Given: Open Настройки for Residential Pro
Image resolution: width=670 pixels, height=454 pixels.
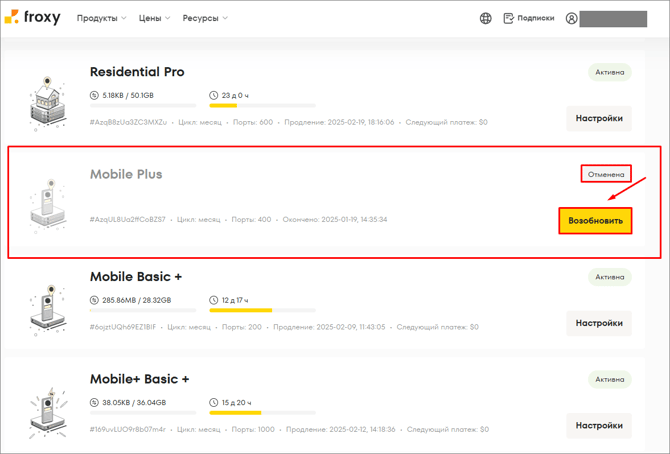Looking at the screenshot, I should (599, 118).
